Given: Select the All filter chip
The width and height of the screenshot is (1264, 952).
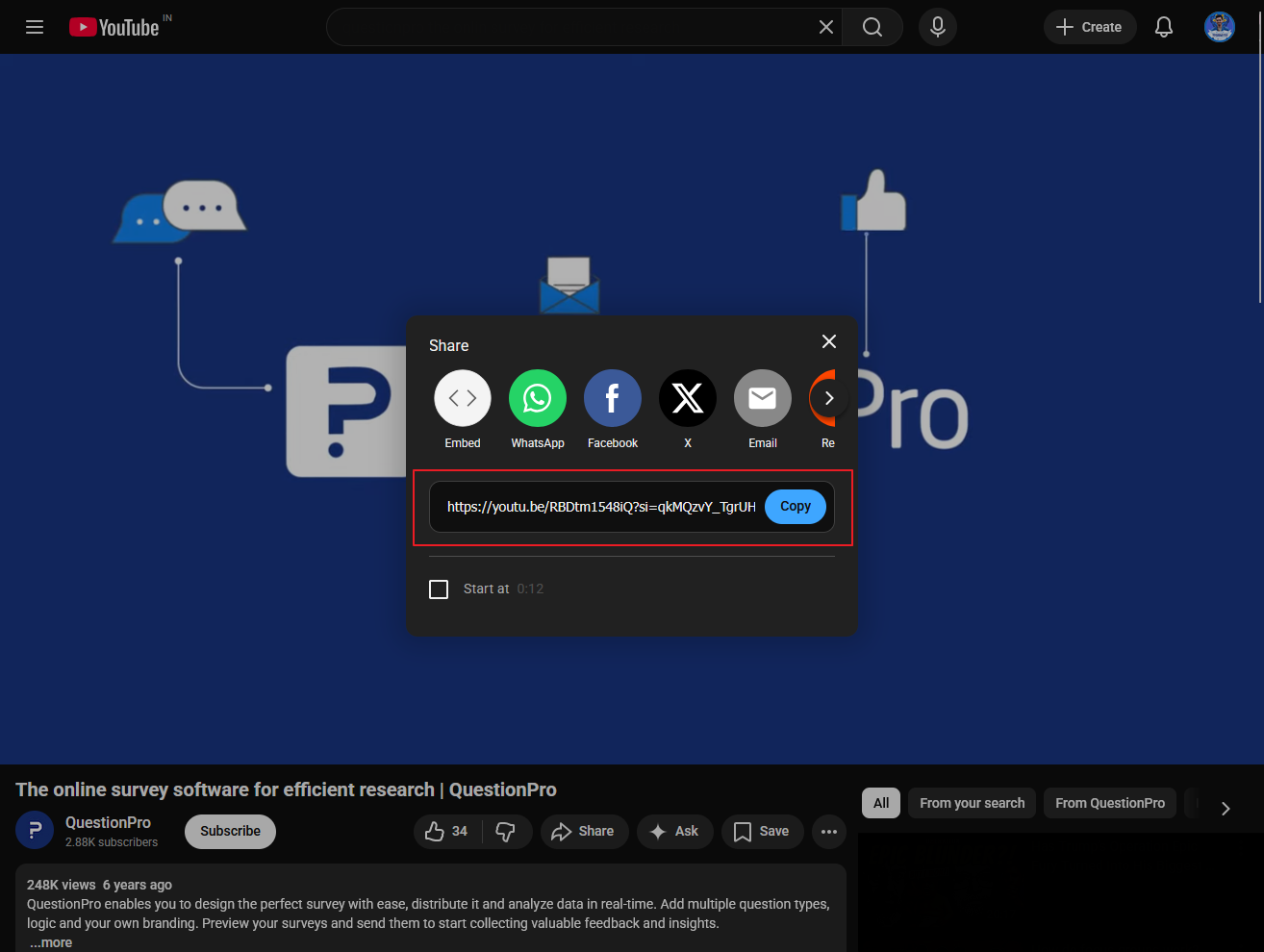Looking at the screenshot, I should pos(881,803).
